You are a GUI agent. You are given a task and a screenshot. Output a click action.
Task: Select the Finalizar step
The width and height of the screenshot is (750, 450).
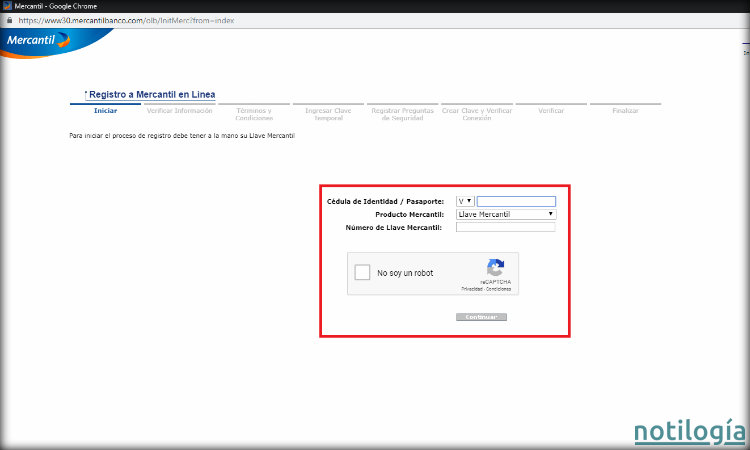[x=625, y=110]
